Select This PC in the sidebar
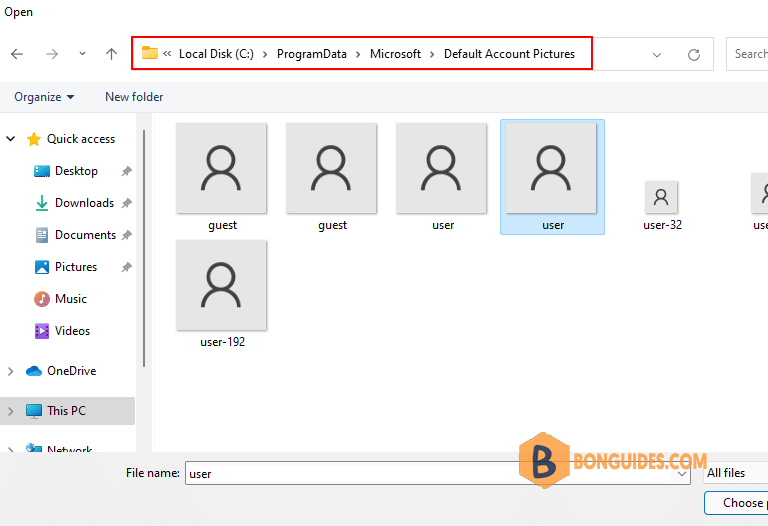Screen dimensions: 768x526 click(66, 411)
